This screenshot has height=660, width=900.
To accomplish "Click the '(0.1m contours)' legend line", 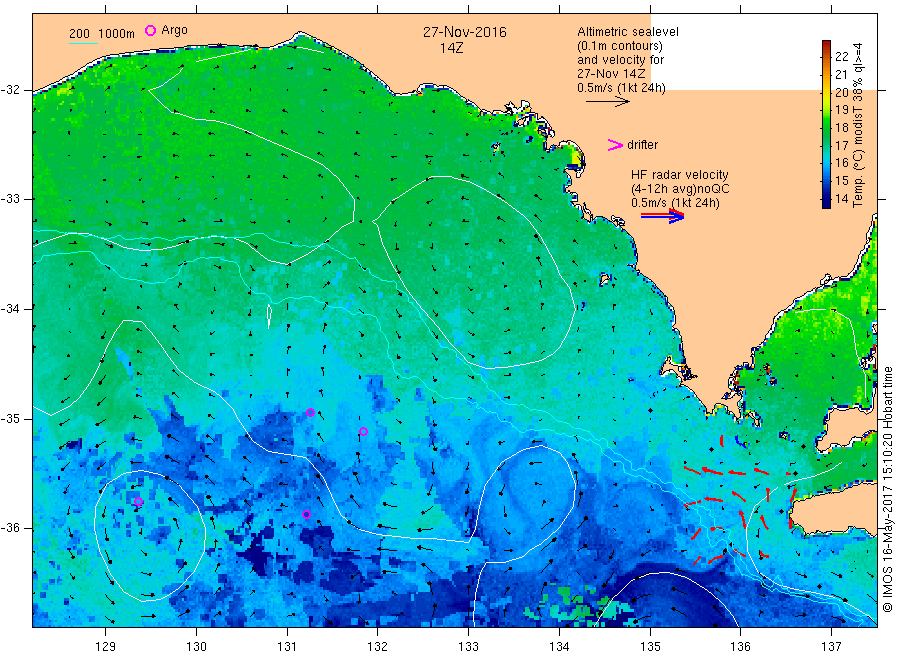I will coord(620,46).
